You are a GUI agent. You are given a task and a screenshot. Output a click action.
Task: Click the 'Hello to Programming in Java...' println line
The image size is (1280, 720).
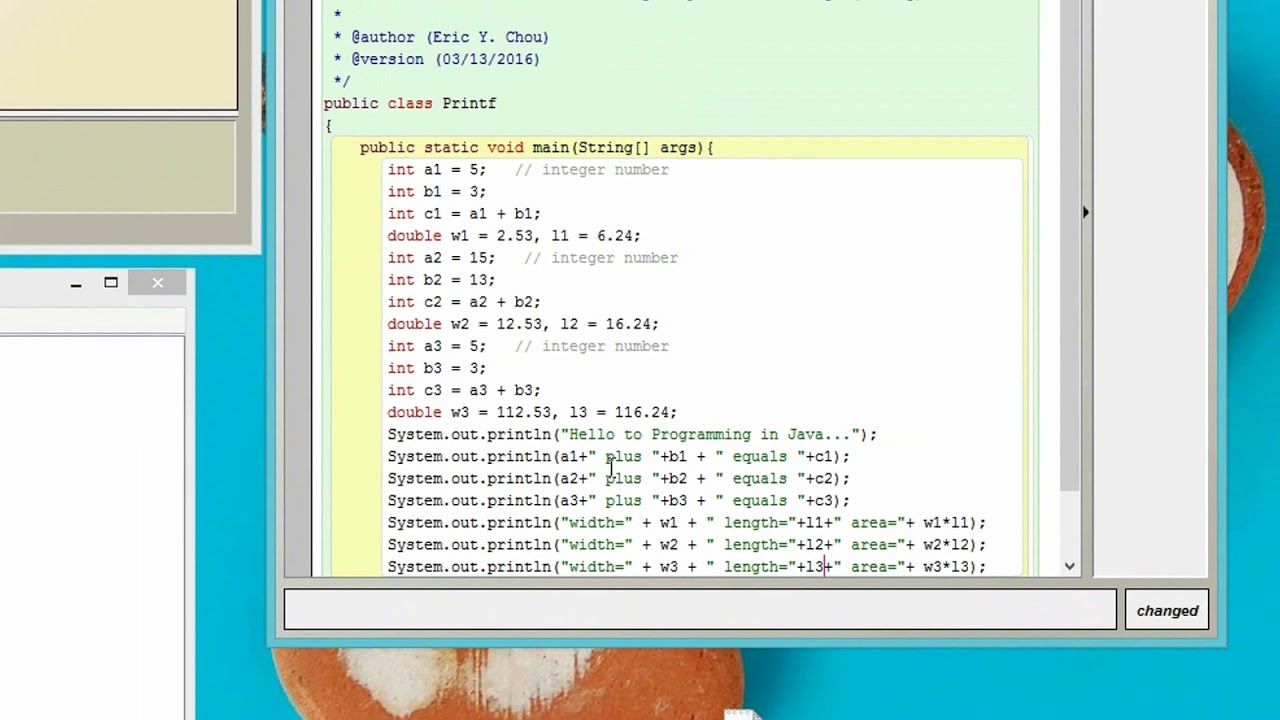(x=632, y=434)
